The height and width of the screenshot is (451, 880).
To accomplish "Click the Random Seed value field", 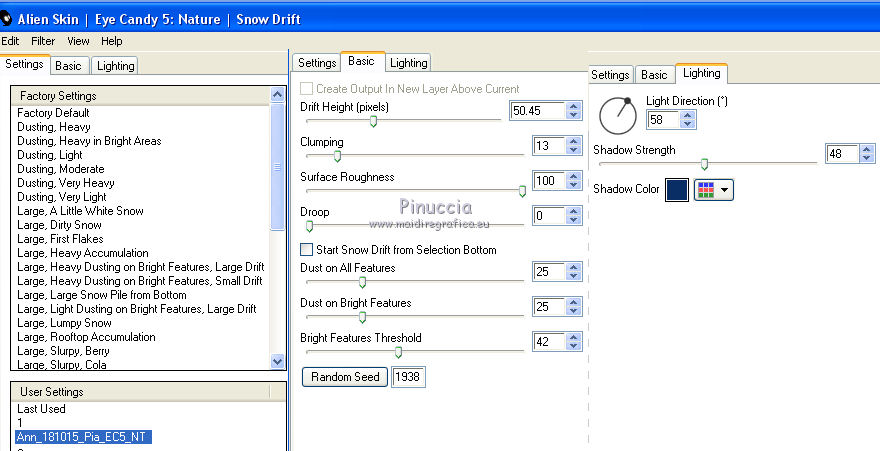I will (408, 377).
